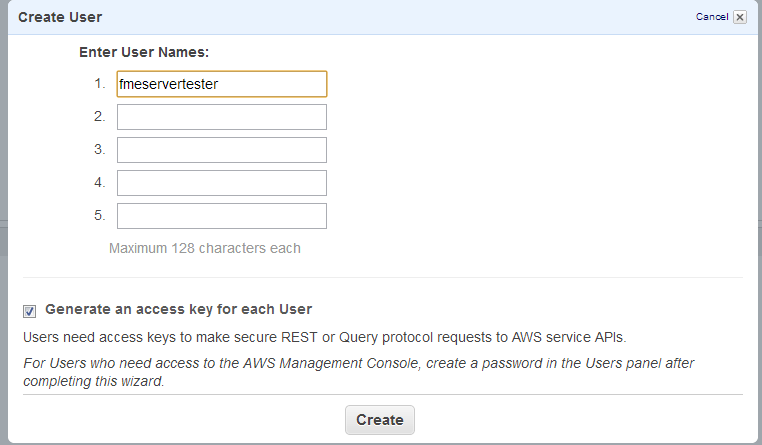Click the 'Create User' dialog title

coord(60,17)
